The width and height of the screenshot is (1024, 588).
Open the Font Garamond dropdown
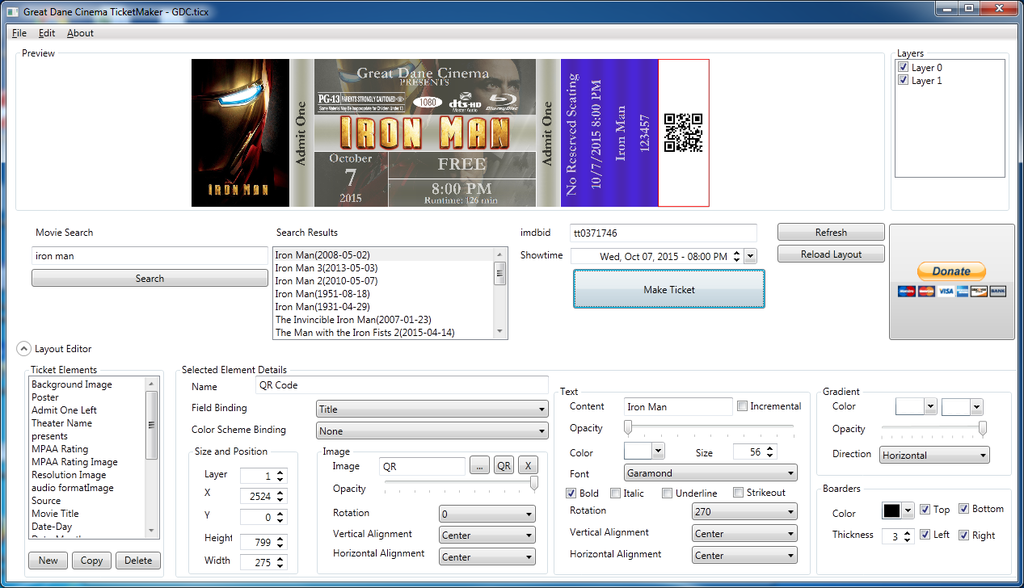click(x=711, y=472)
